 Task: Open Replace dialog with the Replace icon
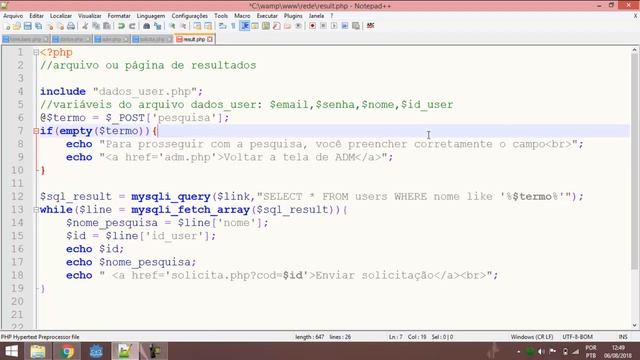(x=158, y=26)
